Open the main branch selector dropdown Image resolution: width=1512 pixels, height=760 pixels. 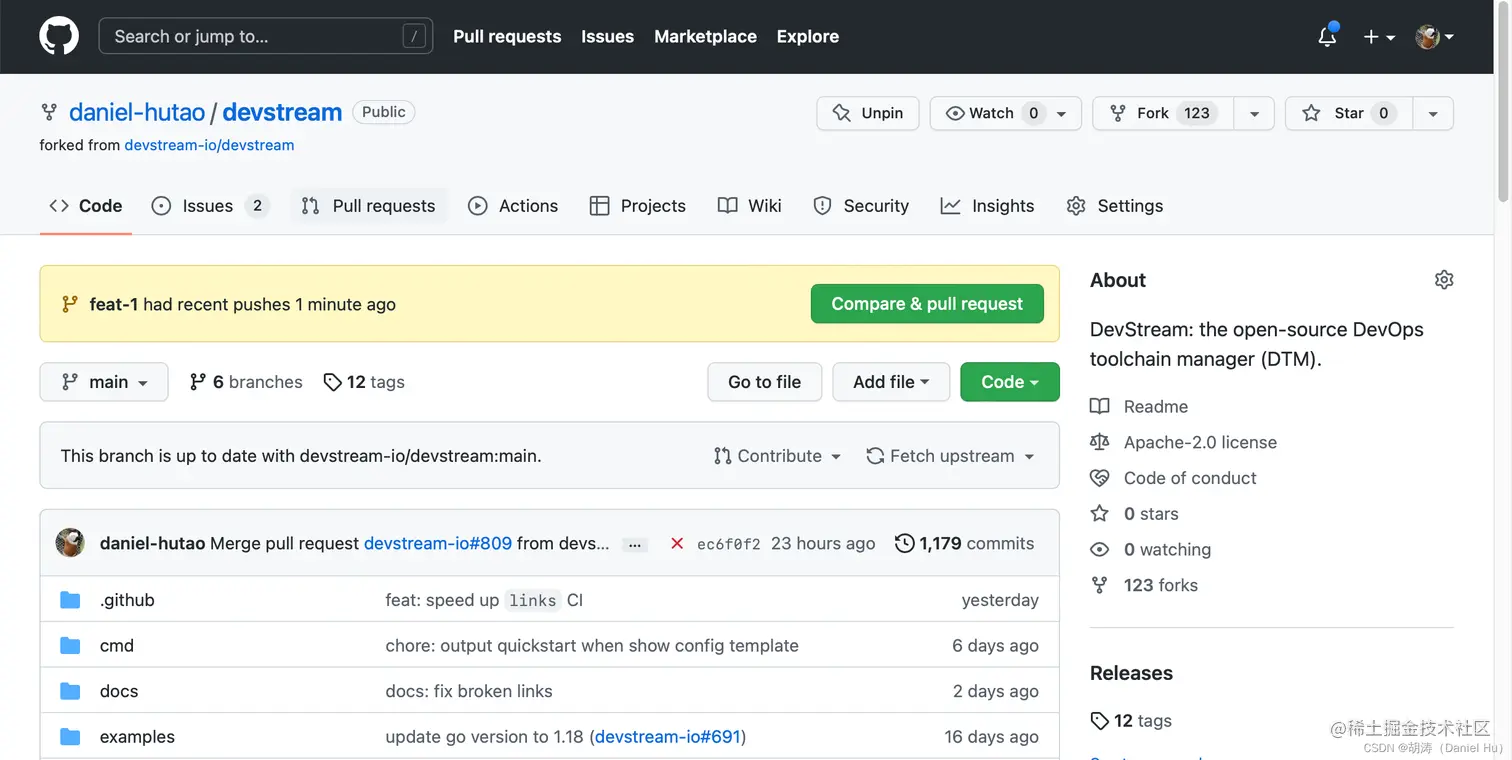[x=104, y=382]
